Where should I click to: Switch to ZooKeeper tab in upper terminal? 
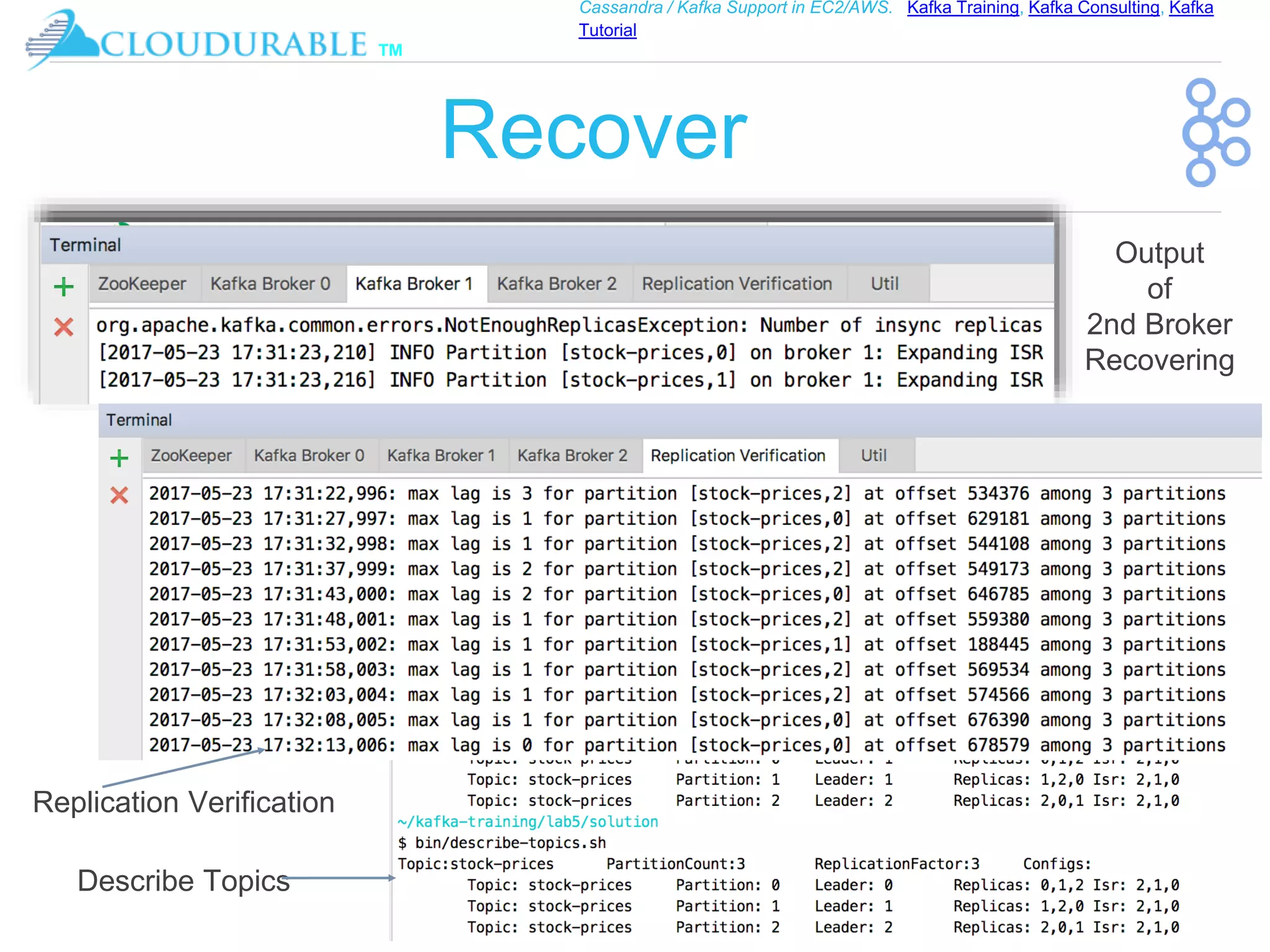(142, 284)
